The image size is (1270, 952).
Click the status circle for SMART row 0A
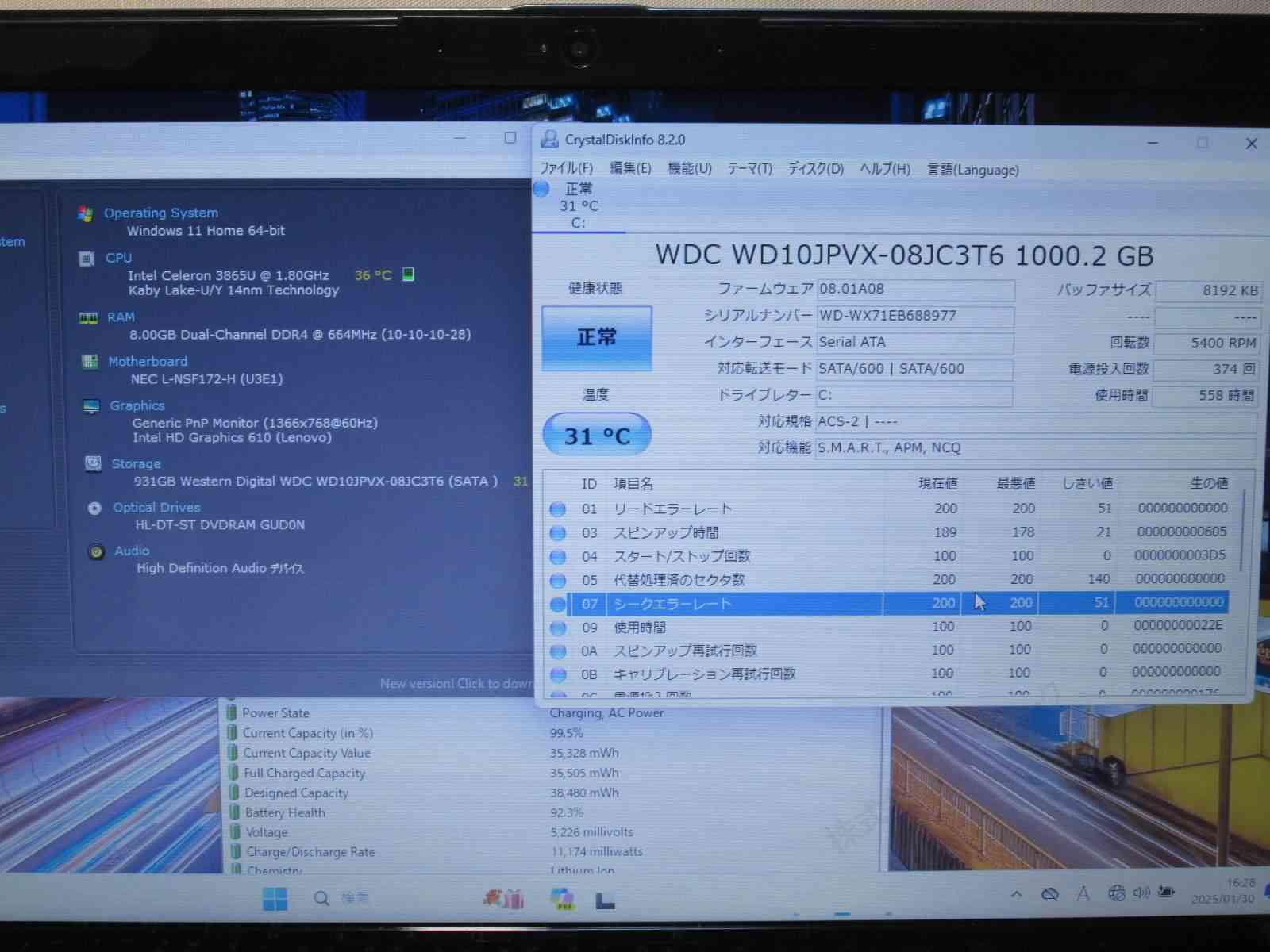coord(558,651)
